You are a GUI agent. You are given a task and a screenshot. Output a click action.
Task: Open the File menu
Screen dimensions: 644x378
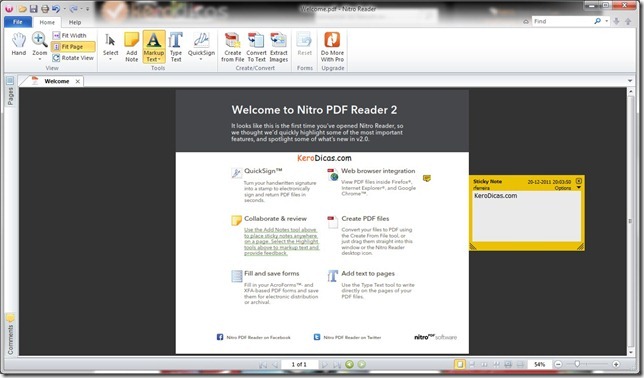click(x=18, y=22)
